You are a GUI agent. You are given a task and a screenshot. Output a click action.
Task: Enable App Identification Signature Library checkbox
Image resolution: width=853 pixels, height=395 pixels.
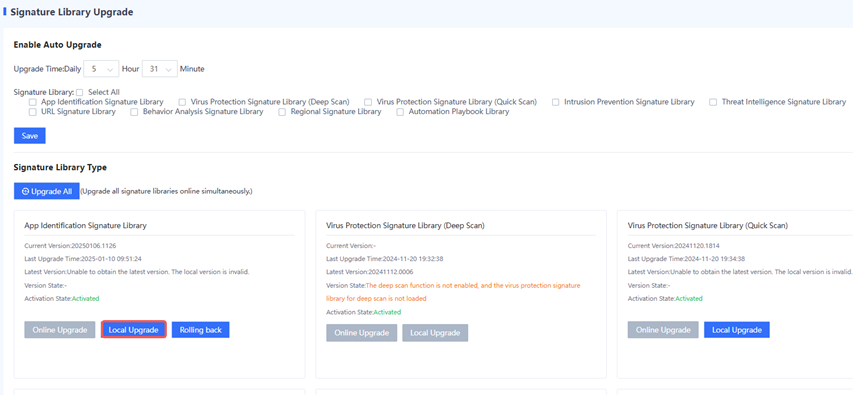coord(33,102)
